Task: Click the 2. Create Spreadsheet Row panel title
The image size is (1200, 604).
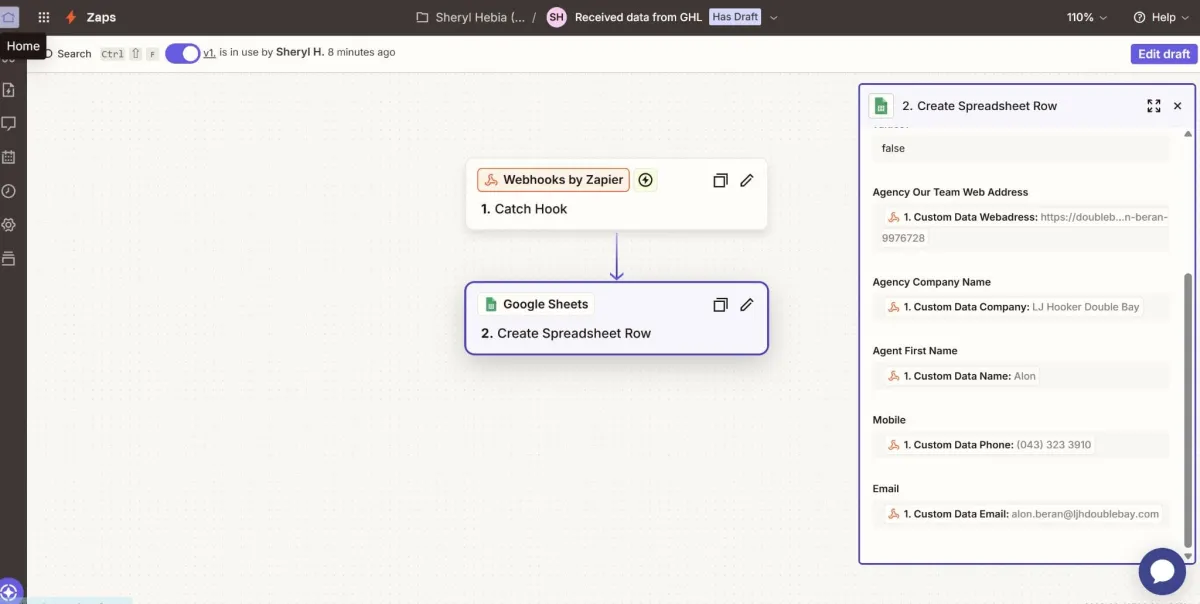Action: pyautogui.click(x=979, y=106)
